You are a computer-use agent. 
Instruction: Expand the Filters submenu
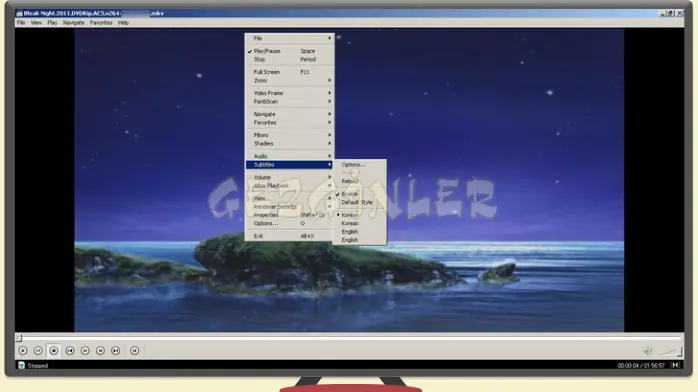click(289, 135)
